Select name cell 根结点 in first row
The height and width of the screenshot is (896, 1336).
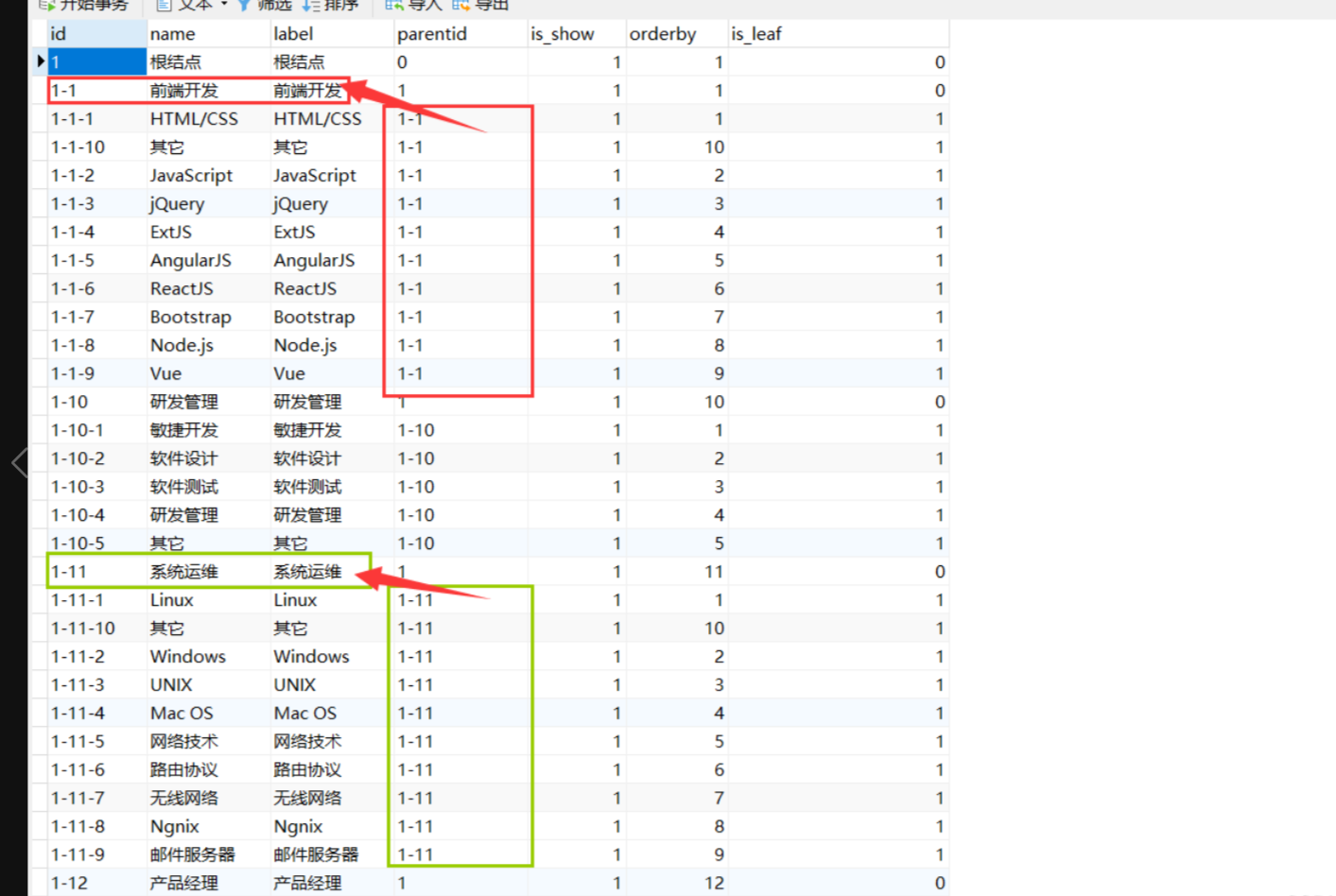[x=208, y=62]
